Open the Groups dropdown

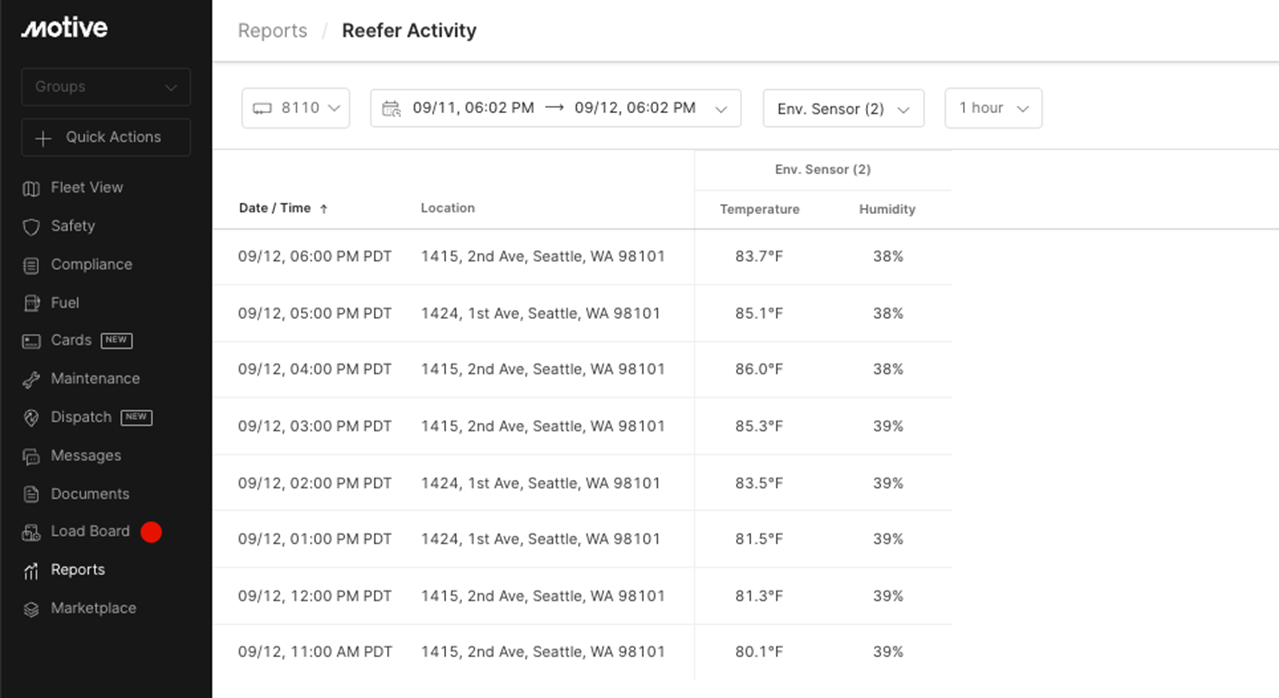(105, 87)
